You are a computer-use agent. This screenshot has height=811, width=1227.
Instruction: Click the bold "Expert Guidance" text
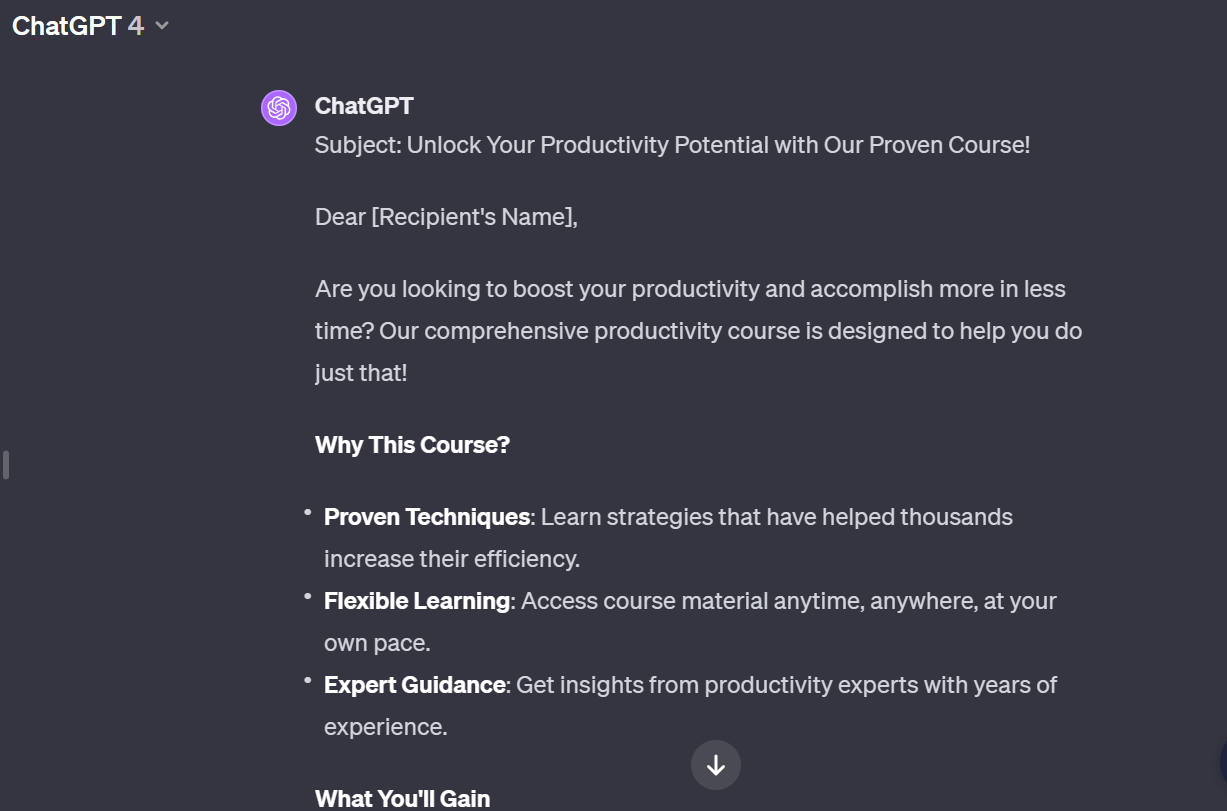[x=415, y=685]
